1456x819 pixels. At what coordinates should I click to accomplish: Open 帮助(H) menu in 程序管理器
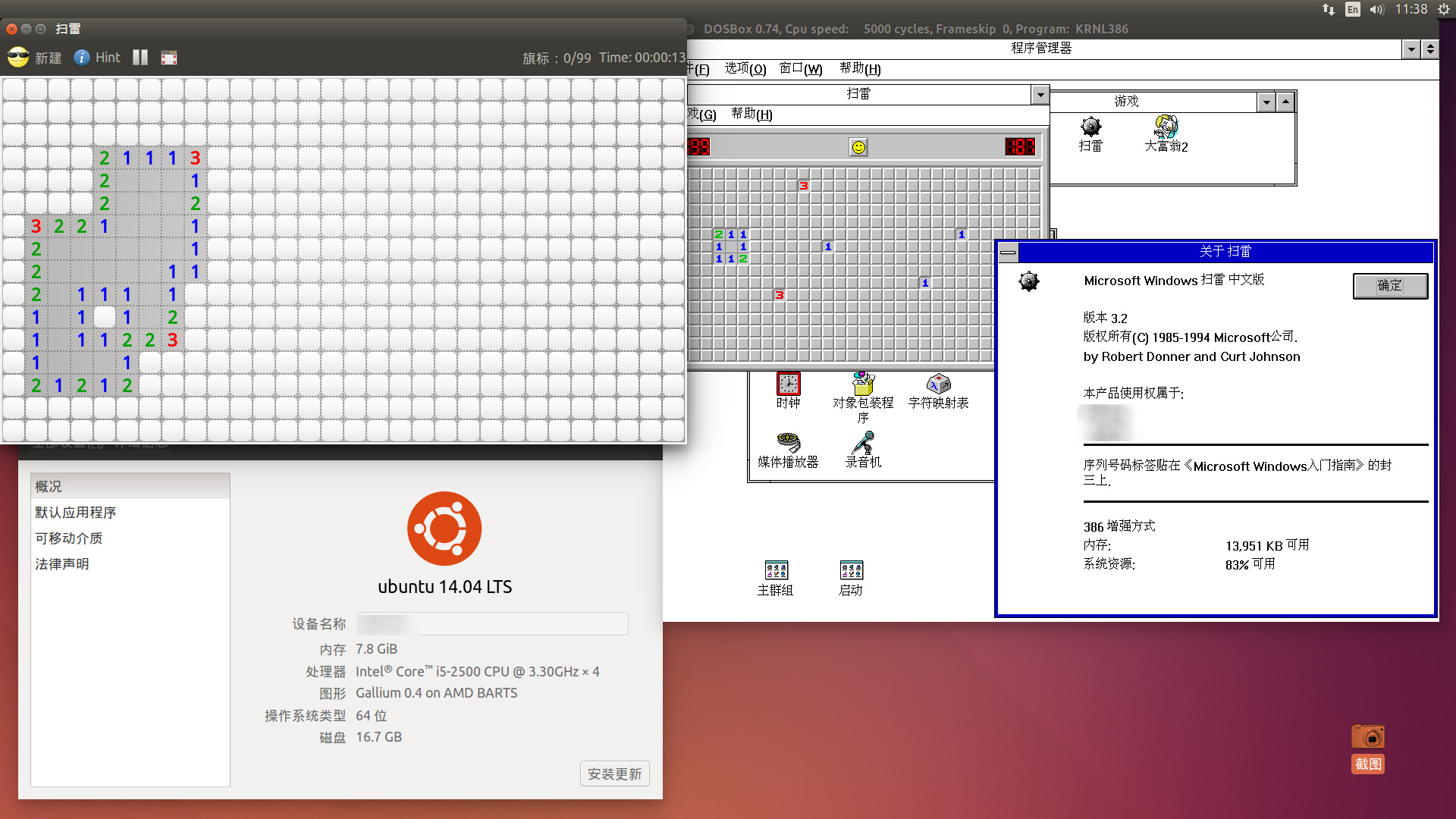point(860,69)
